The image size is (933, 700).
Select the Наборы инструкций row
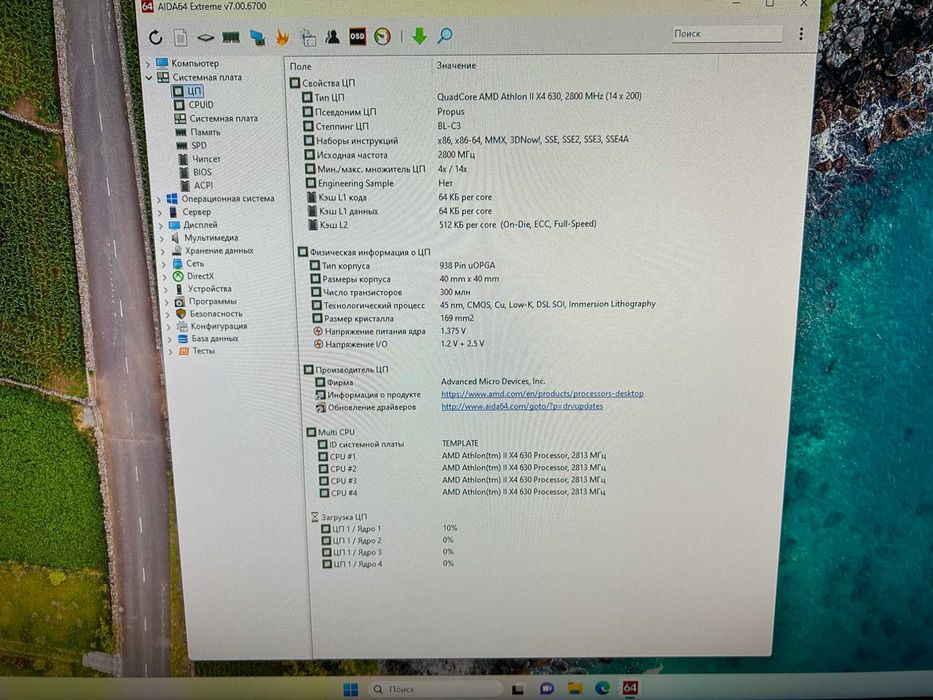[466, 140]
